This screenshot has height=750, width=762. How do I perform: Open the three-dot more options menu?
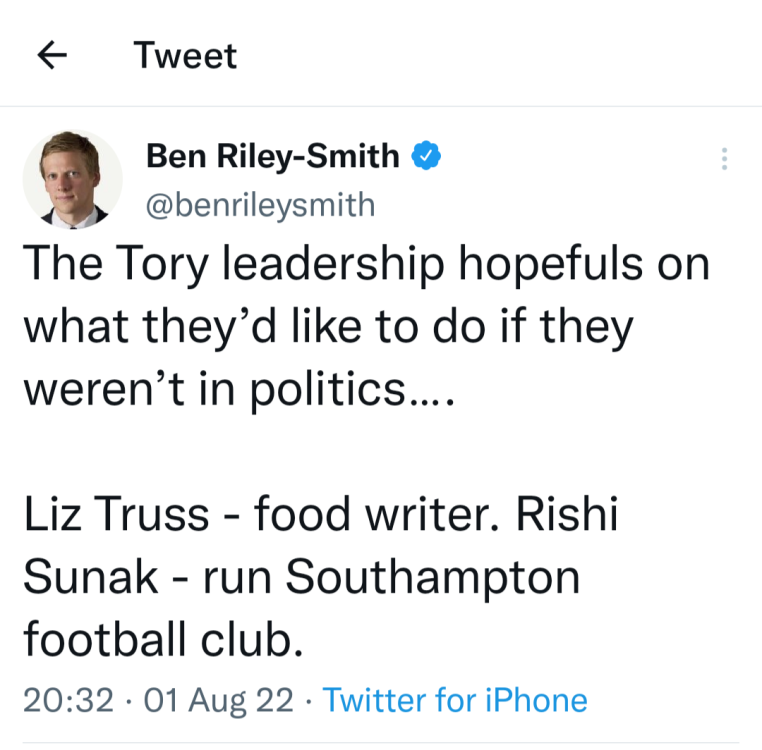[x=725, y=158]
